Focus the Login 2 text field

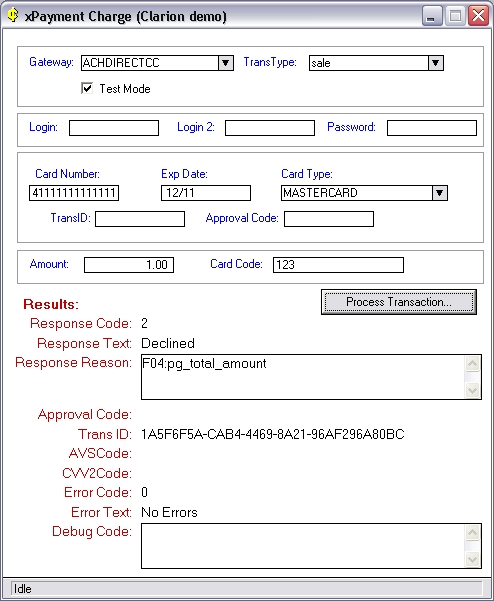270,128
